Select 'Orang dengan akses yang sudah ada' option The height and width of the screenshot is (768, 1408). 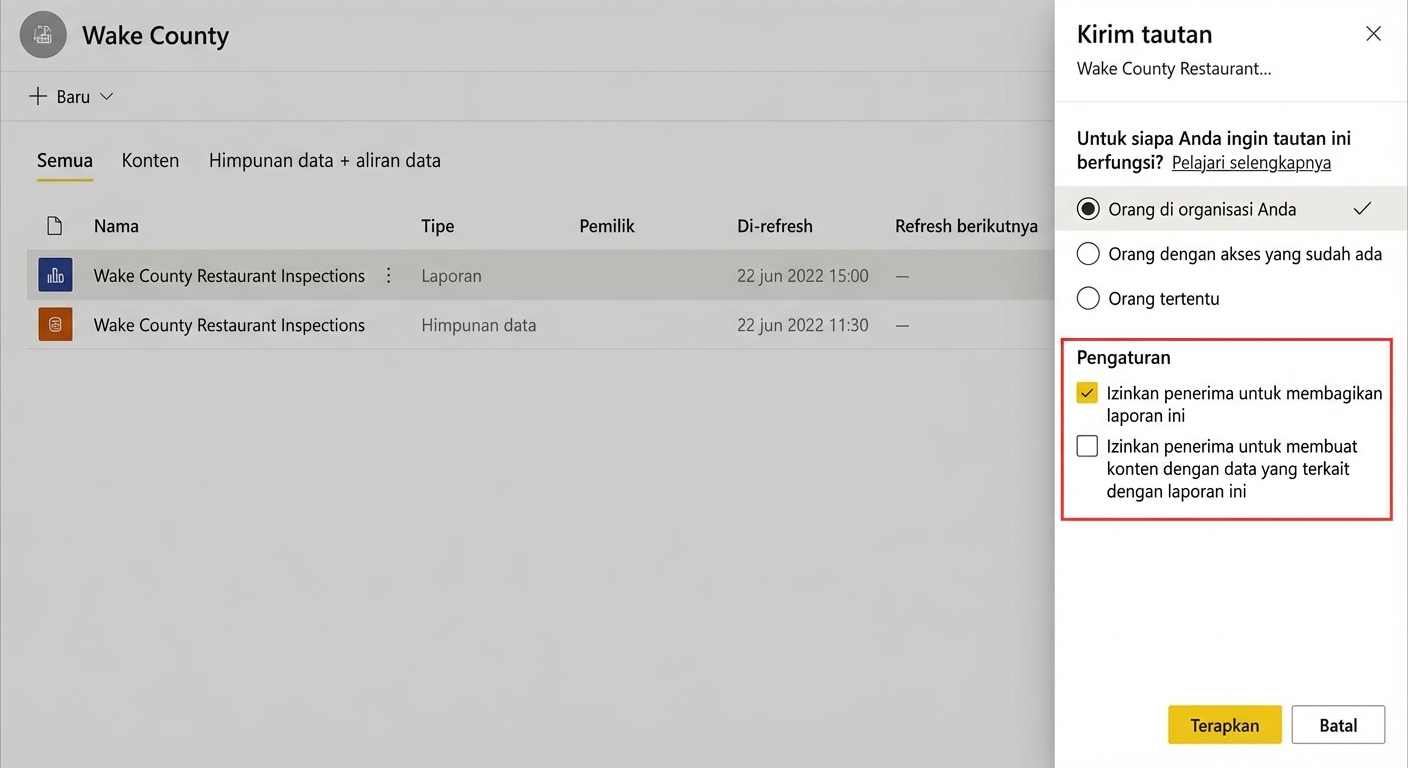[1088, 254]
